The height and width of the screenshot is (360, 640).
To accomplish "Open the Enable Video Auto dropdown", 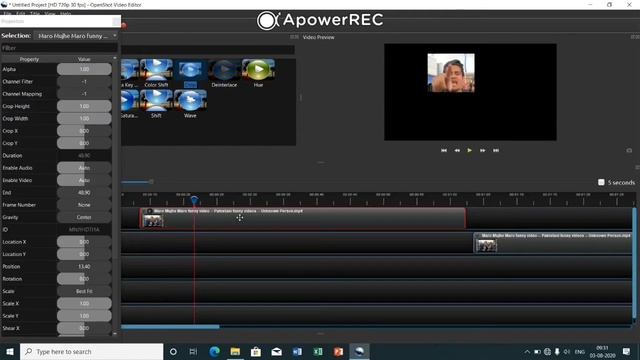I will (84, 180).
